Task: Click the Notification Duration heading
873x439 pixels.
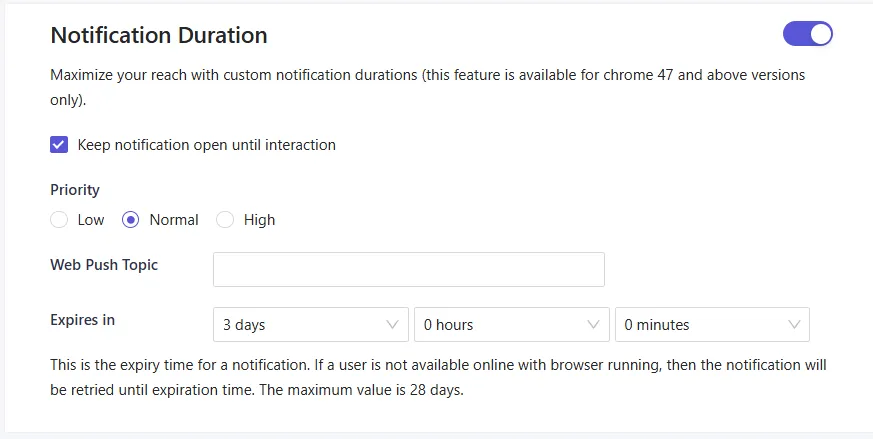Action: (x=159, y=36)
